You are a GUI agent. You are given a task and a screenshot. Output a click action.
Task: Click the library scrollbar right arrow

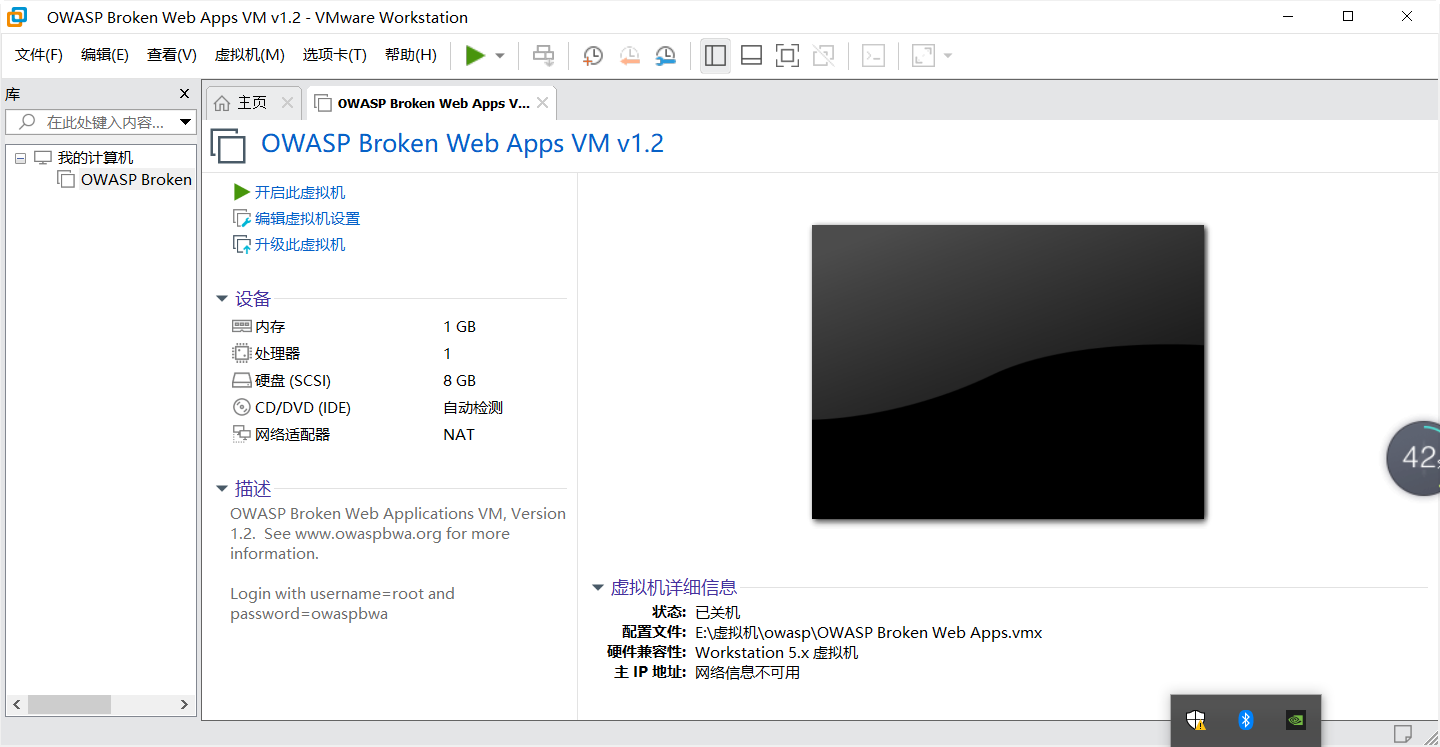click(184, 705)
